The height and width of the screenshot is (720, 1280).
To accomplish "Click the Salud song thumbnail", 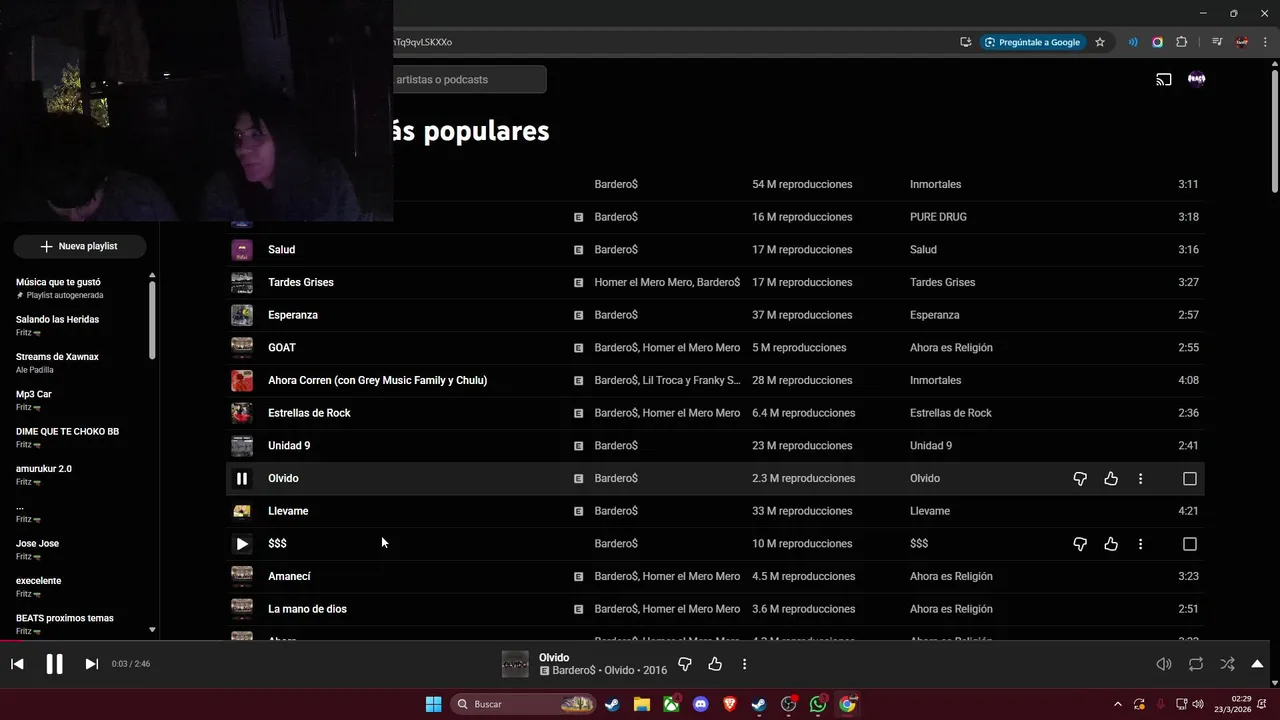I will click(242, 250).
